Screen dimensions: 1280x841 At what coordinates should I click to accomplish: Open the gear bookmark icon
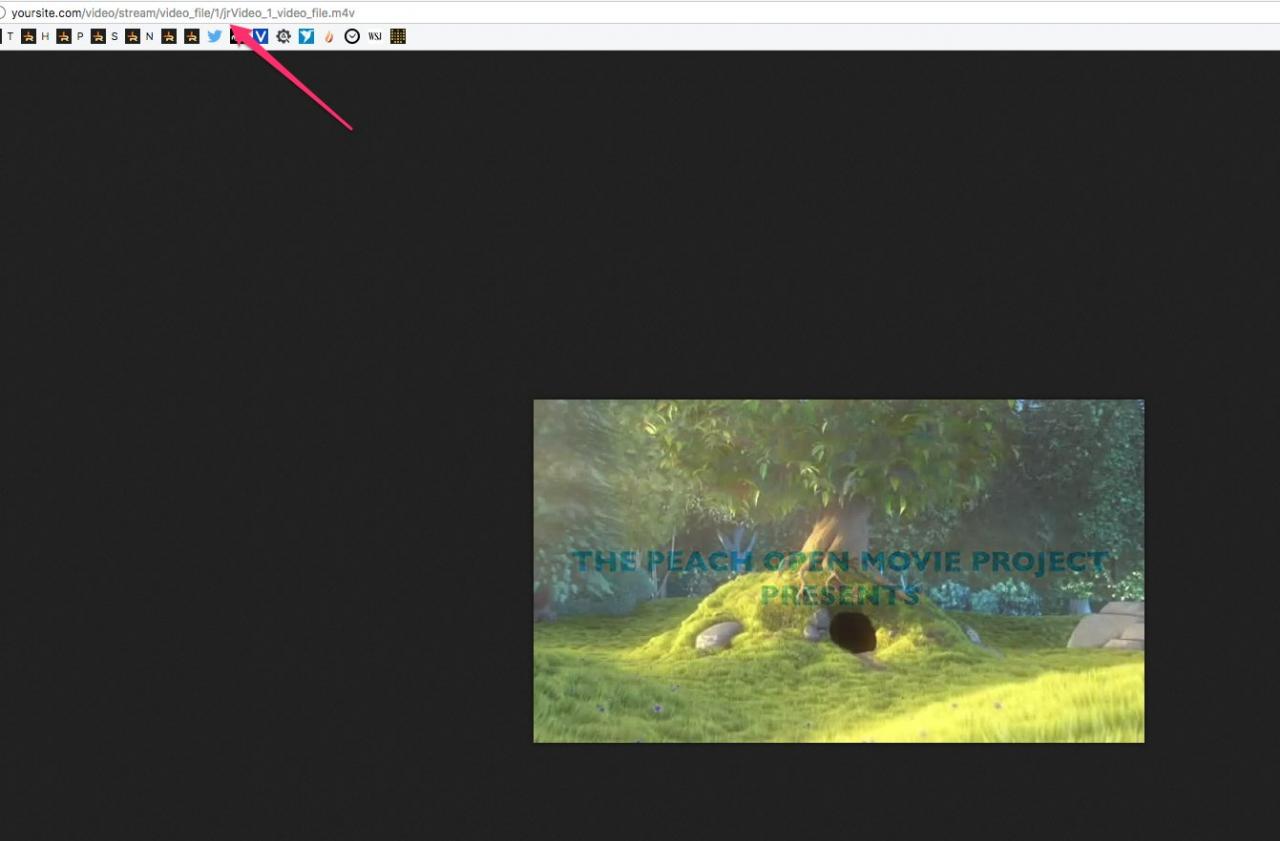click(x=284, y=36)
